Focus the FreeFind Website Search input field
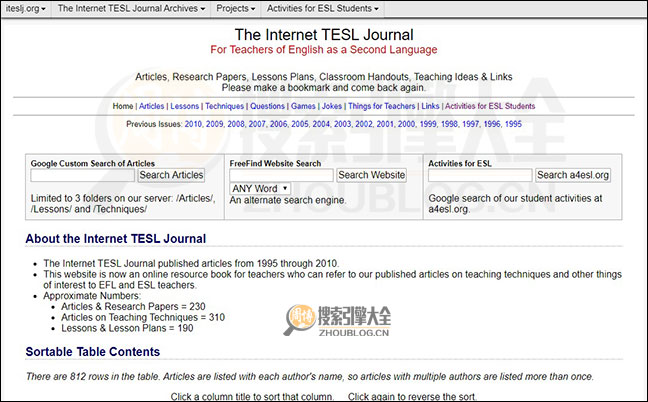The width and height of the screenshot is (648, 402). tap(281, 175)
